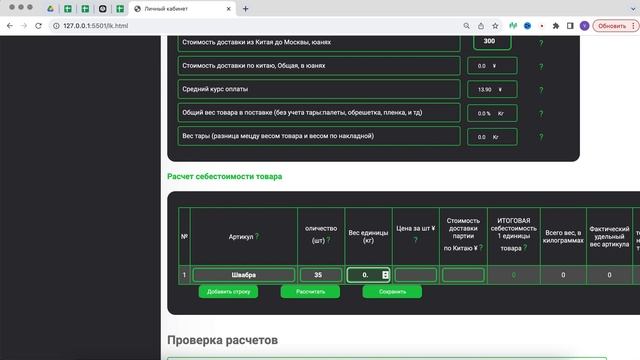
Task: Click empty Цена за шт input in row 1
Action: (x=416, y=275)
